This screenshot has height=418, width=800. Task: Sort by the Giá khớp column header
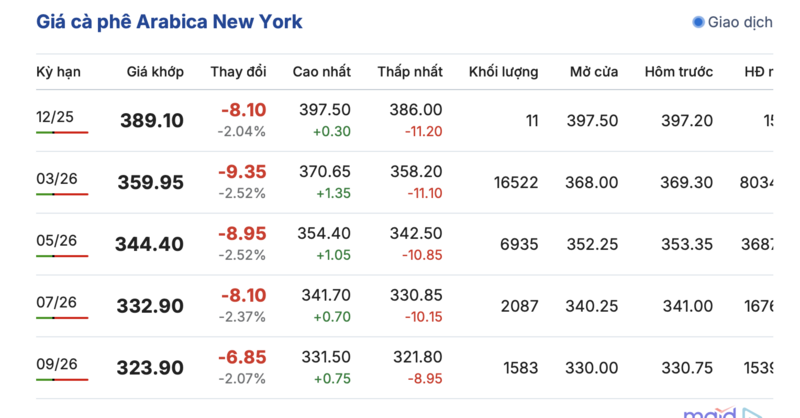tap(155, 72)
